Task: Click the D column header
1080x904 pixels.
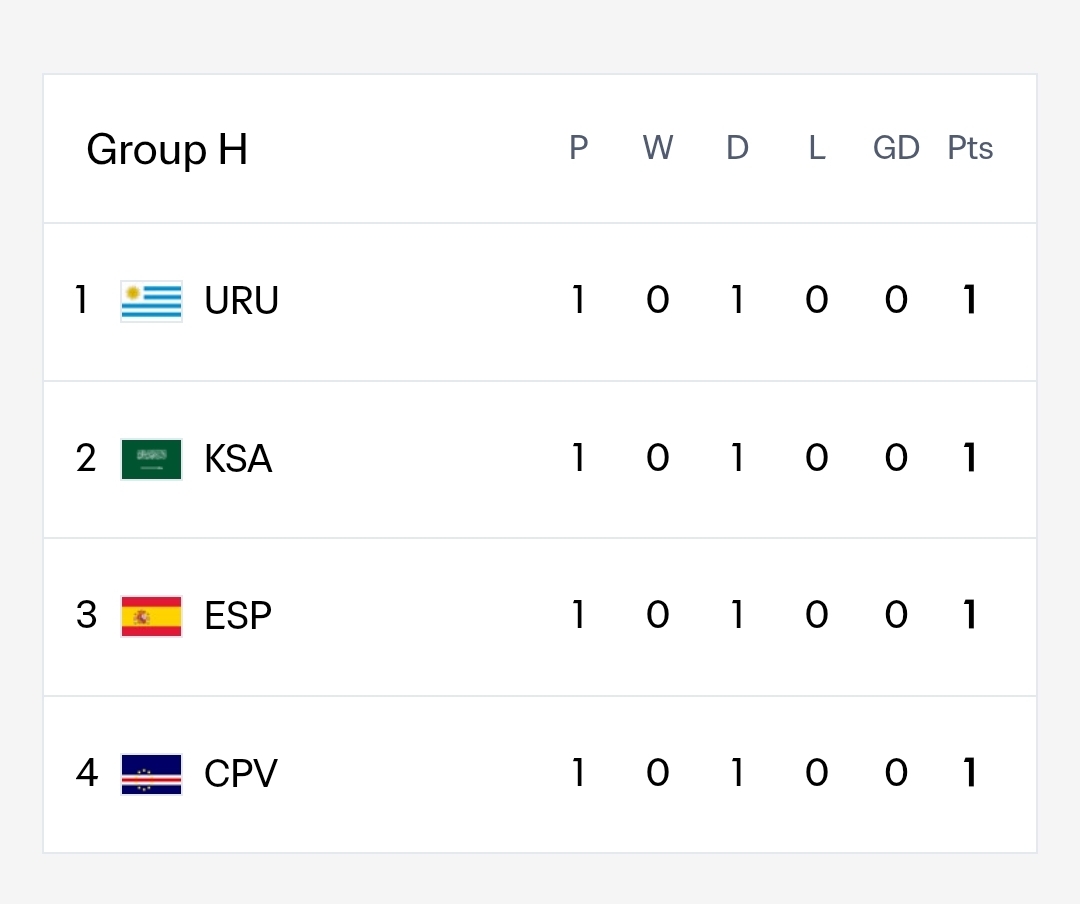Action: pos(737,147)
